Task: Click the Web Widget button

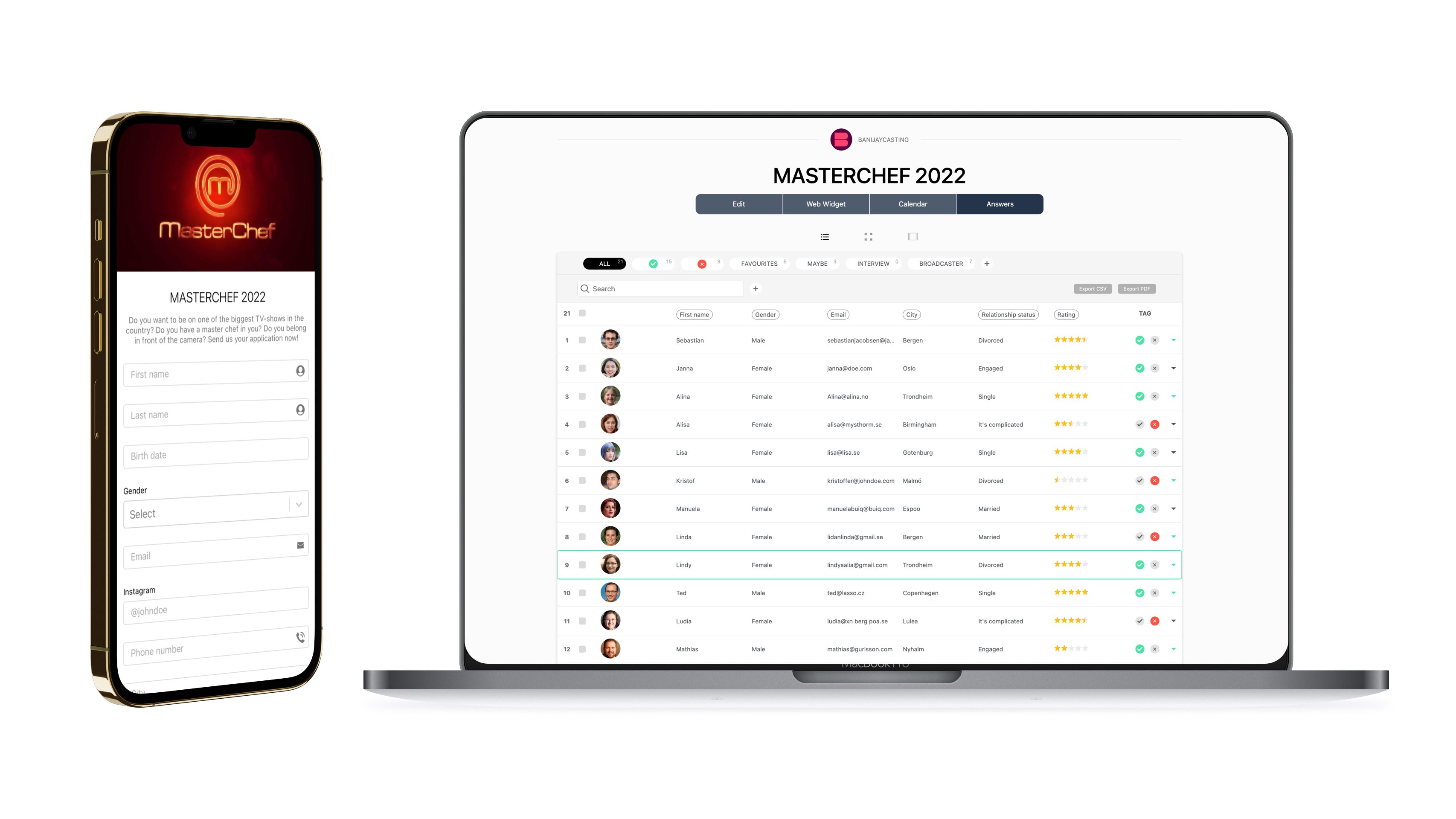Action: click(825, 203)
